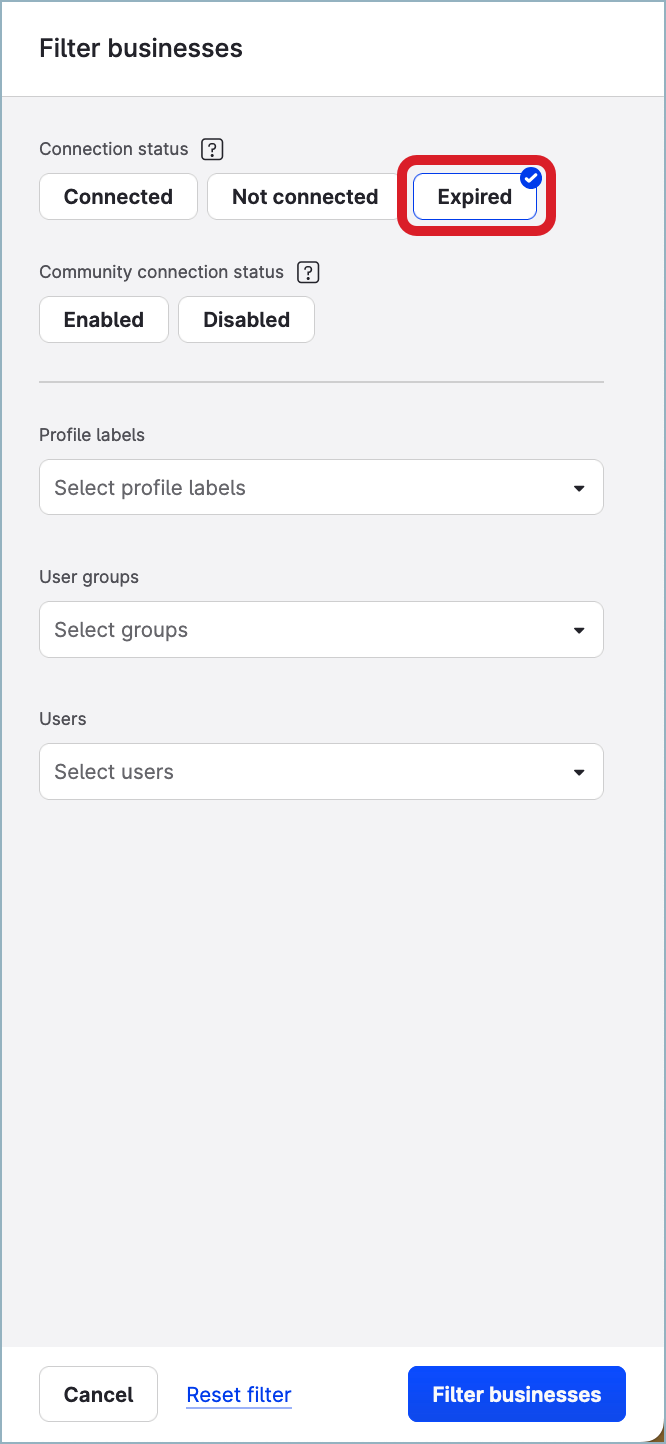Click the Profile labels dropdown arrow
The height and width of the screenshot is (1444, 666).
(x=579, y=488)
